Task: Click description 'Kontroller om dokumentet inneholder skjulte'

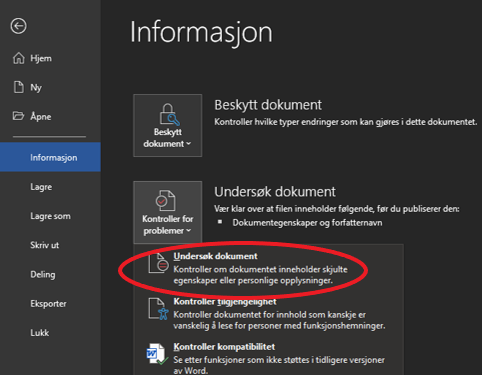Action: click(x=260, y=269)
